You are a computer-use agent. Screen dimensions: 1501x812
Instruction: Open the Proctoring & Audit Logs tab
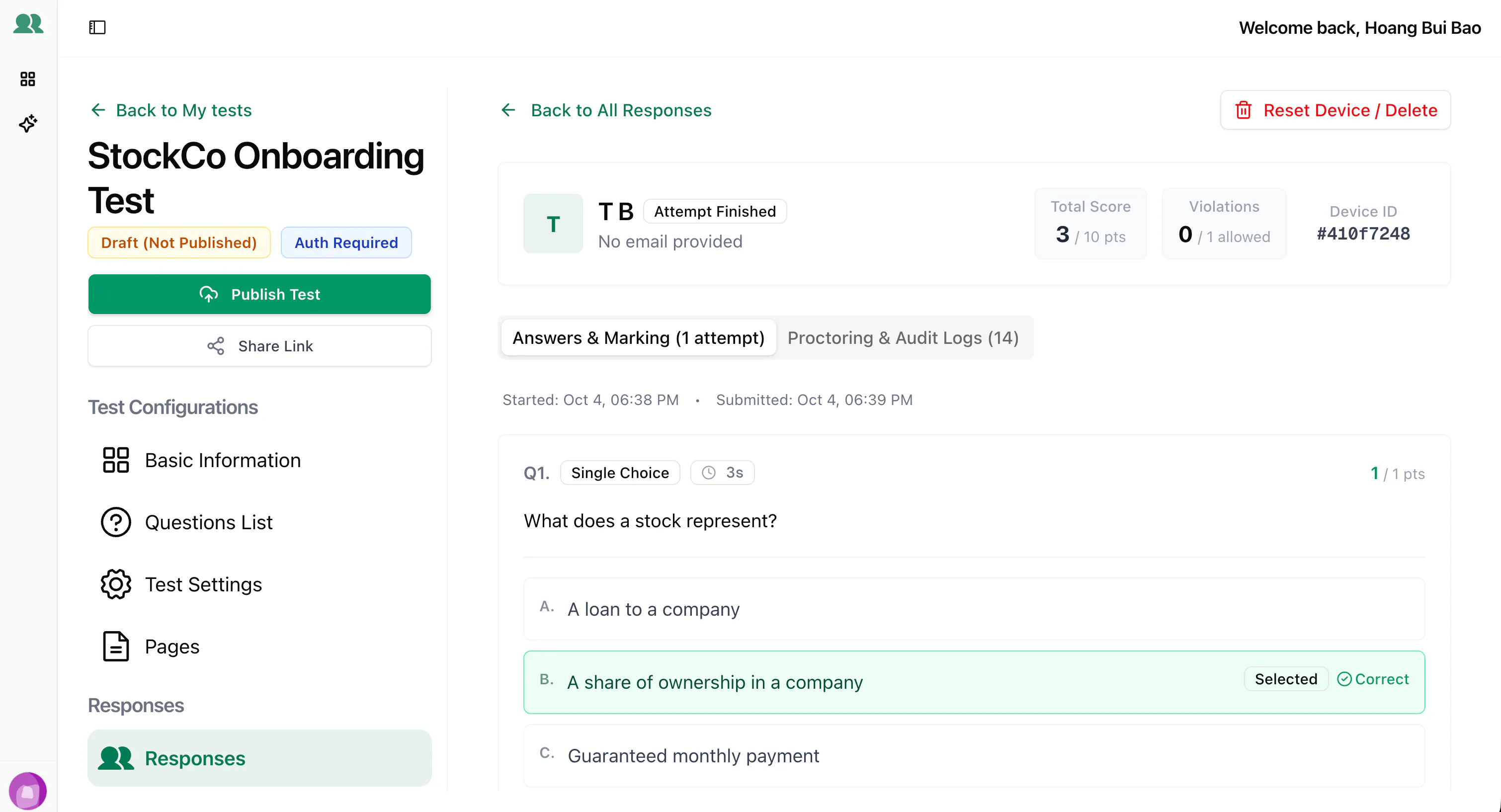click(x=903, y=338)
